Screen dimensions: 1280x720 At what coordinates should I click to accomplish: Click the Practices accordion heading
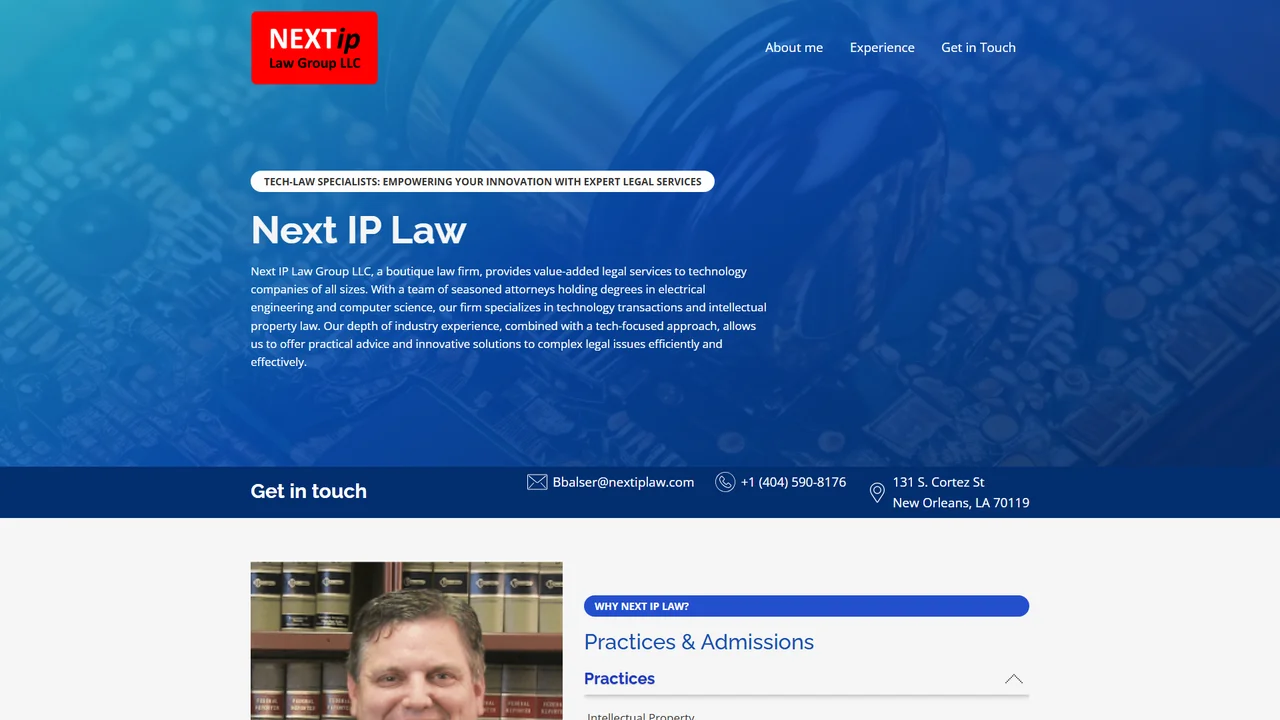[x=619, y=678]
